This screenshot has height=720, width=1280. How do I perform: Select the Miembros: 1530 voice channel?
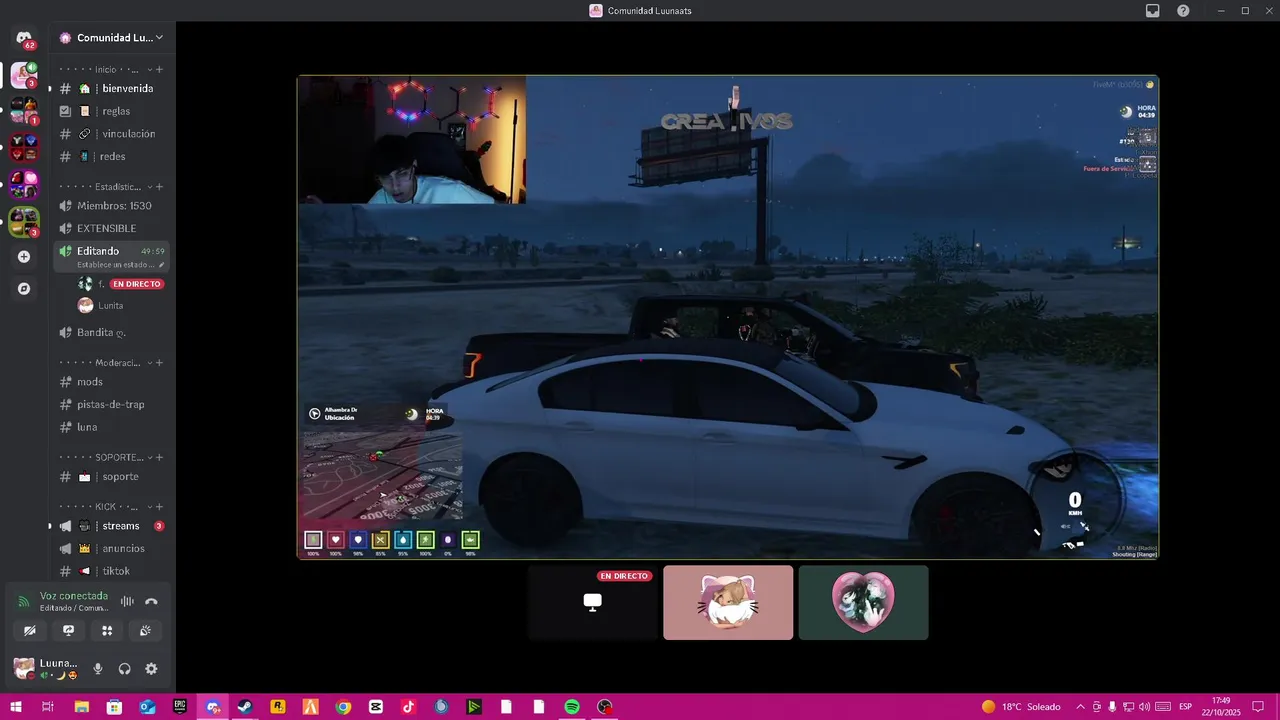[x=112, y=206]
